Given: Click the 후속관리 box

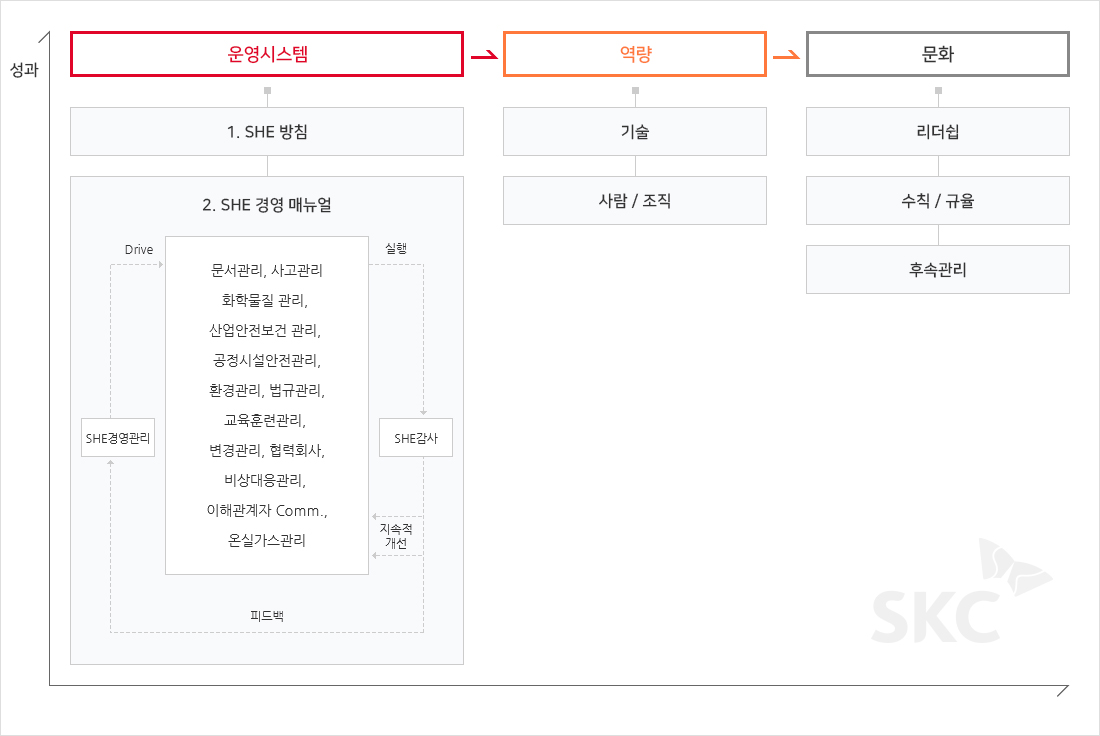Looking at the screenshot, I should (938, 269).
